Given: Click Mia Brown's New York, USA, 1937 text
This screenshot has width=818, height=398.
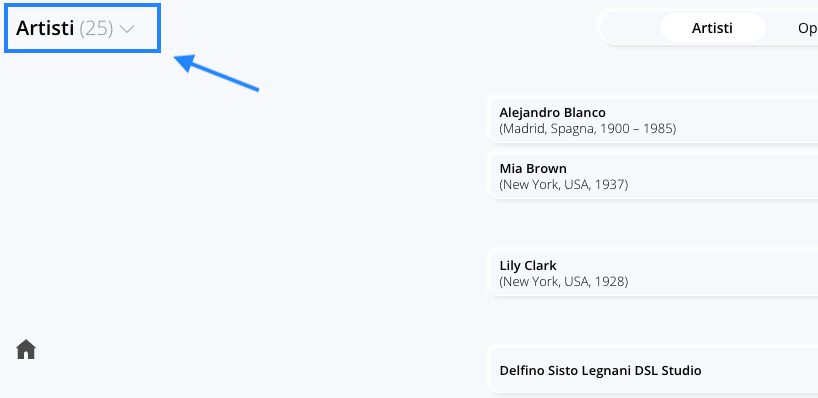Looking at the screenshot, I should tap(563, 184).
